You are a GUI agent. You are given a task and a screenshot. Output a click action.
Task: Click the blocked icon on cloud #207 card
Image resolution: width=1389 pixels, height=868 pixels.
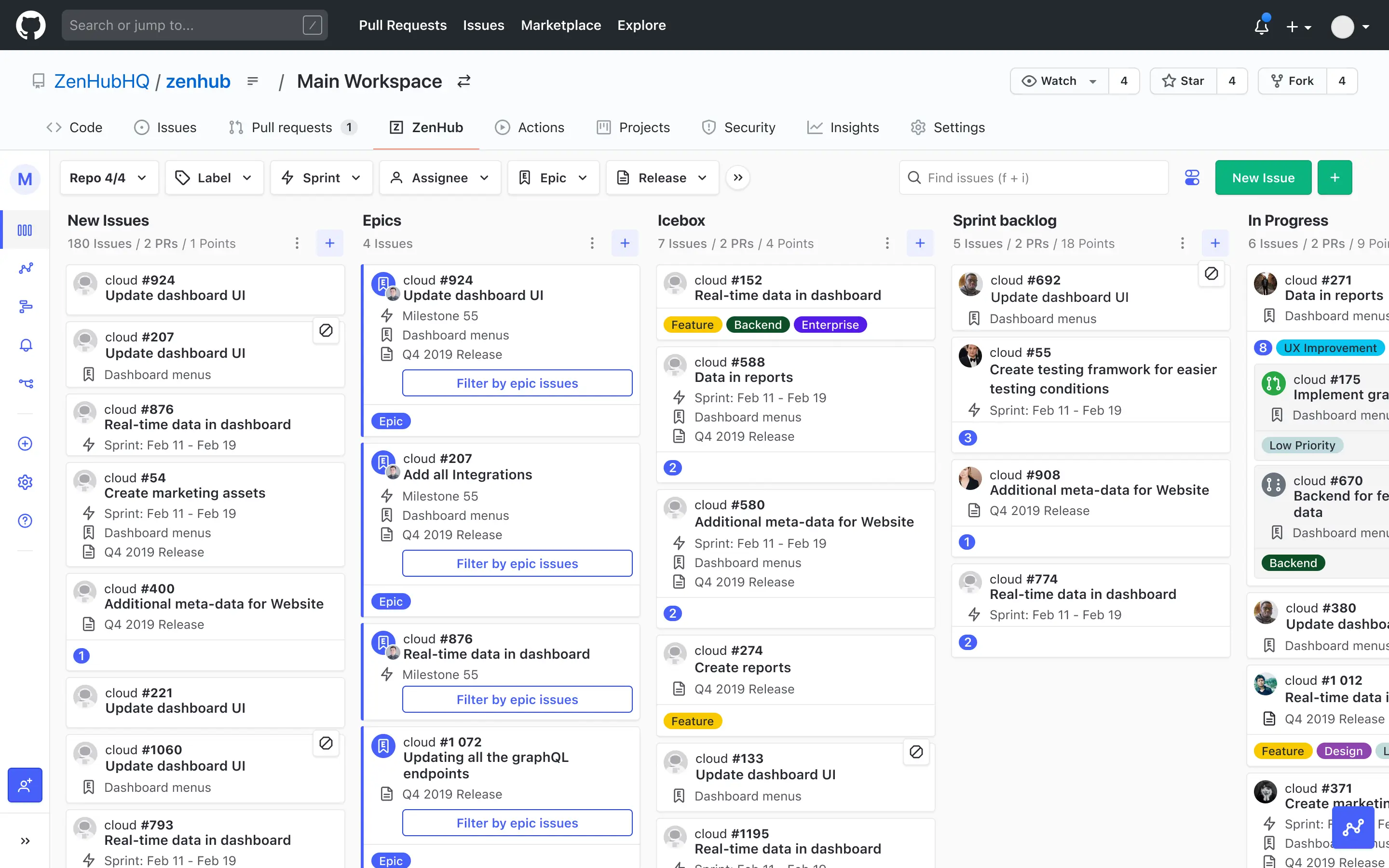(326, 331)
